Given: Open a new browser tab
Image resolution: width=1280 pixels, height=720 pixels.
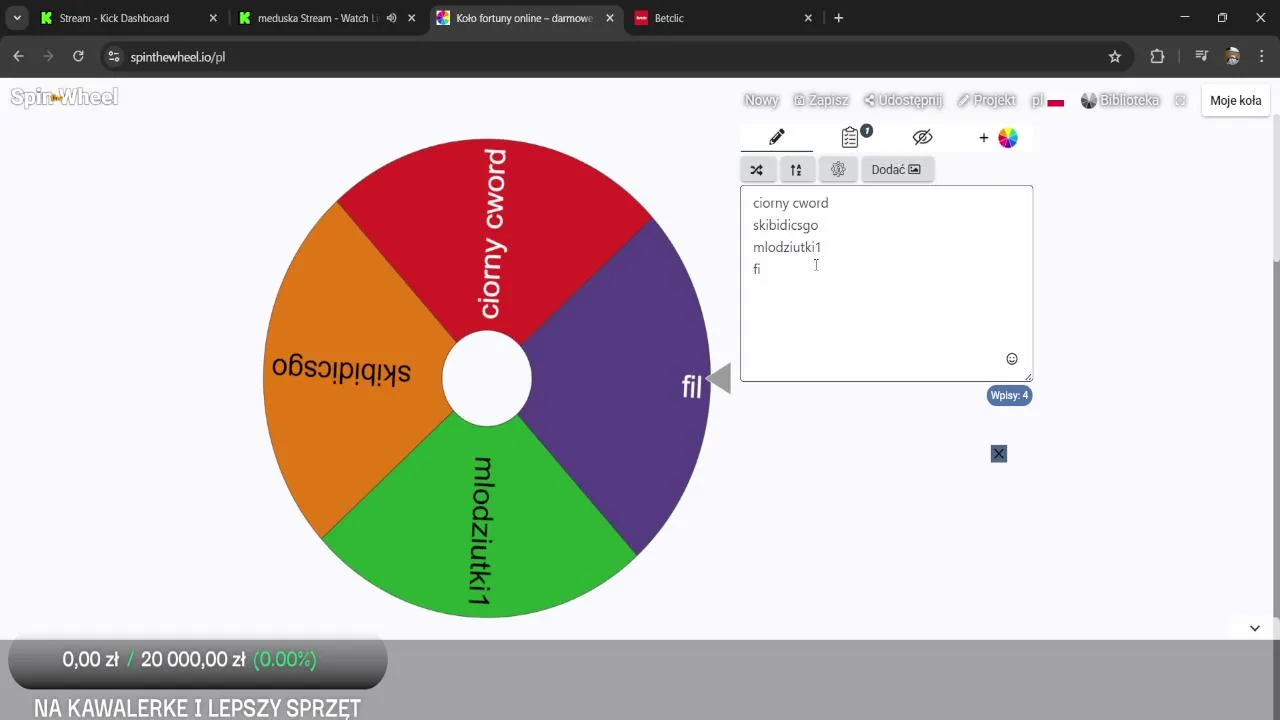Looking at the screenshot, I should (x=838, y=18).
